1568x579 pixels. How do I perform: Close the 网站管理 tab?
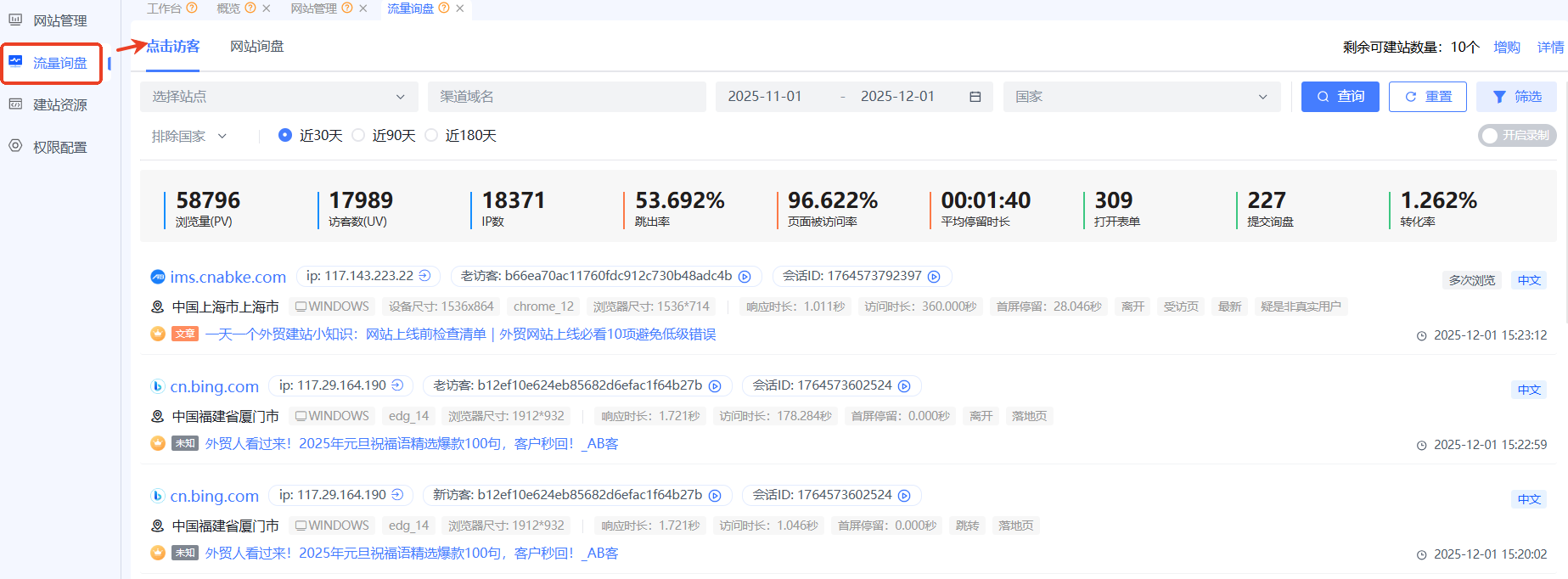pyautogui.click(x=363, y=8)
